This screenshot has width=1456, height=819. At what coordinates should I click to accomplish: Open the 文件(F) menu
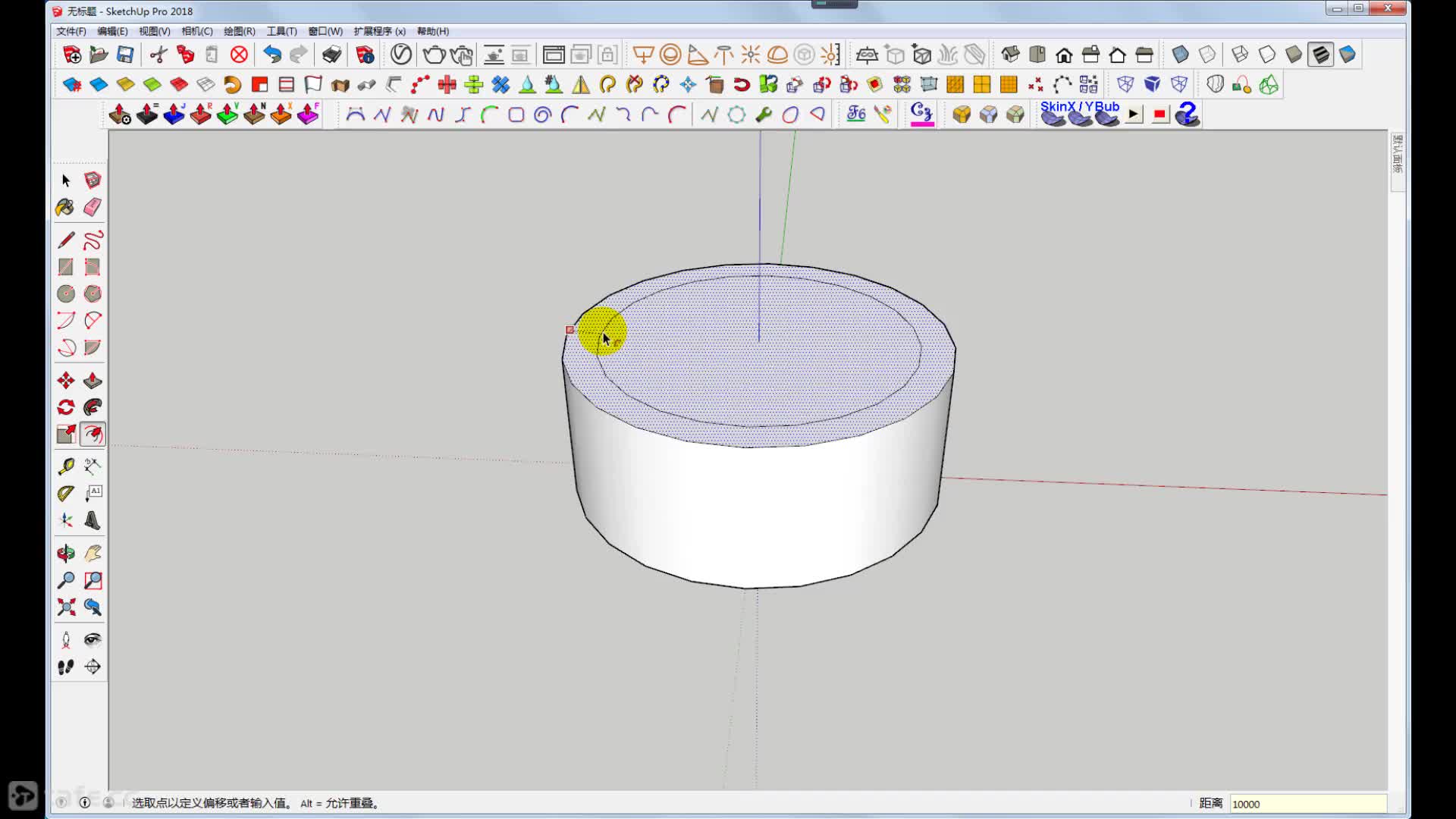pyautogui.click(x=71, y=31)
